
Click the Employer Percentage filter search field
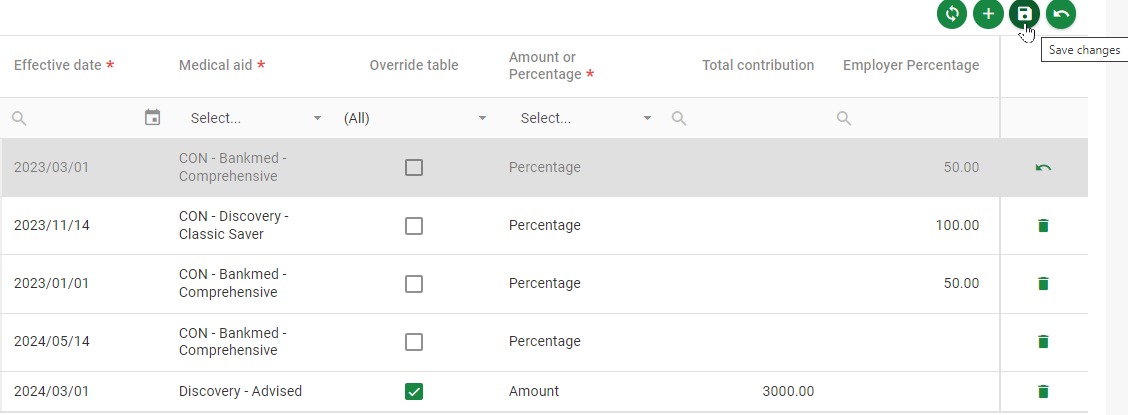tap(915, 118)
